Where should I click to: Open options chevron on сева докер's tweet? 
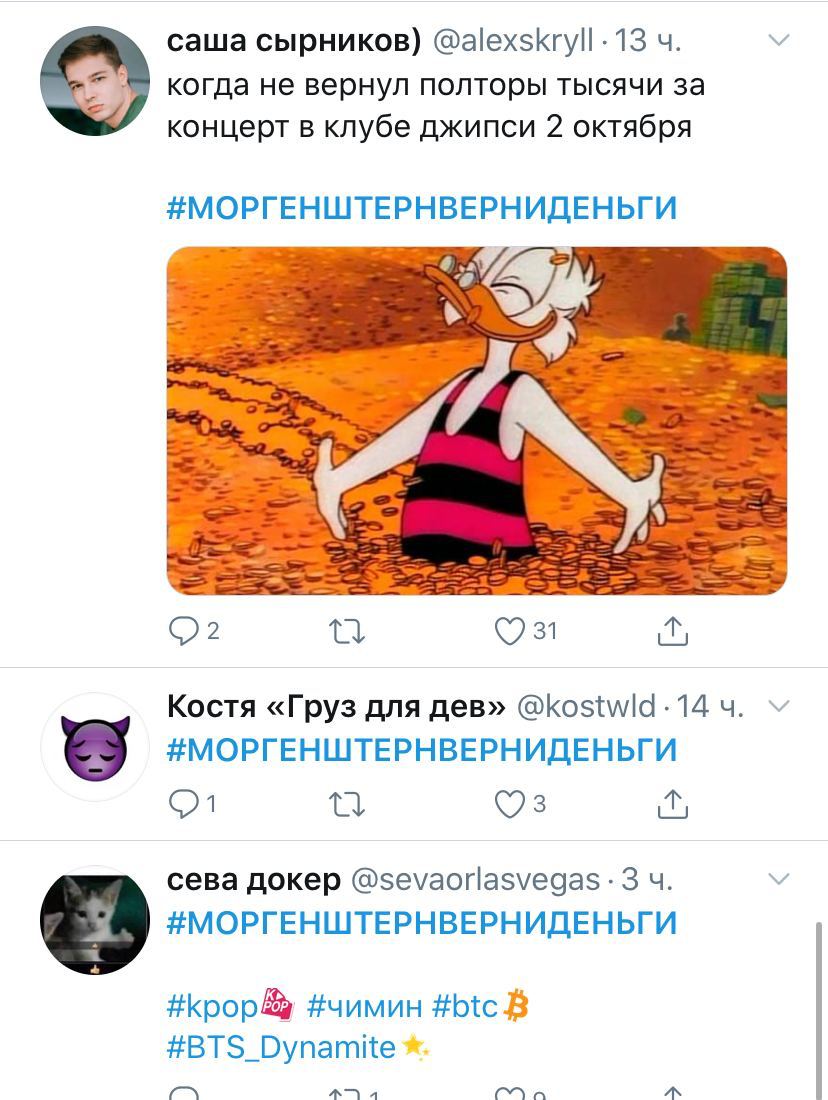pos(779,878)
